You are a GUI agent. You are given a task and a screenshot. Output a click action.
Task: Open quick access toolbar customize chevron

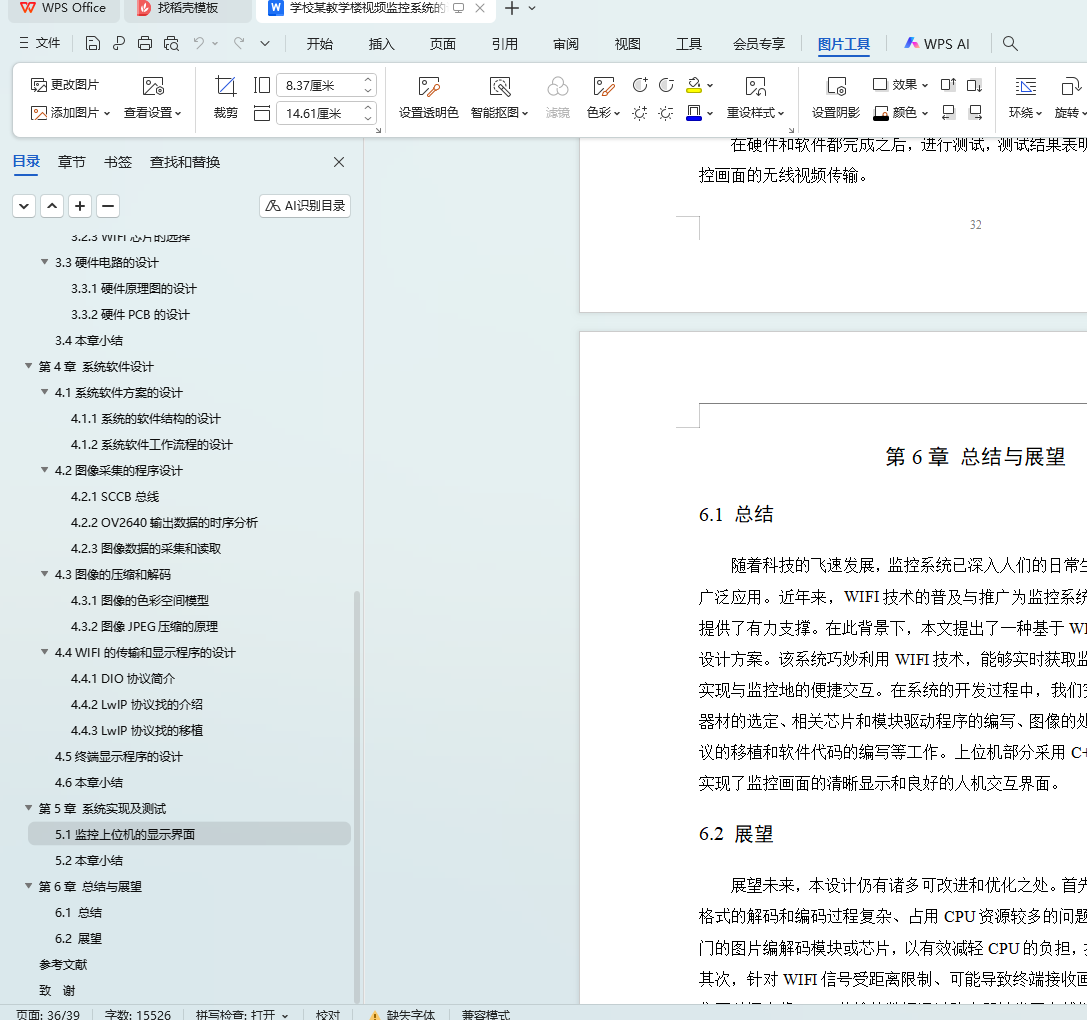tap(265, 44)
